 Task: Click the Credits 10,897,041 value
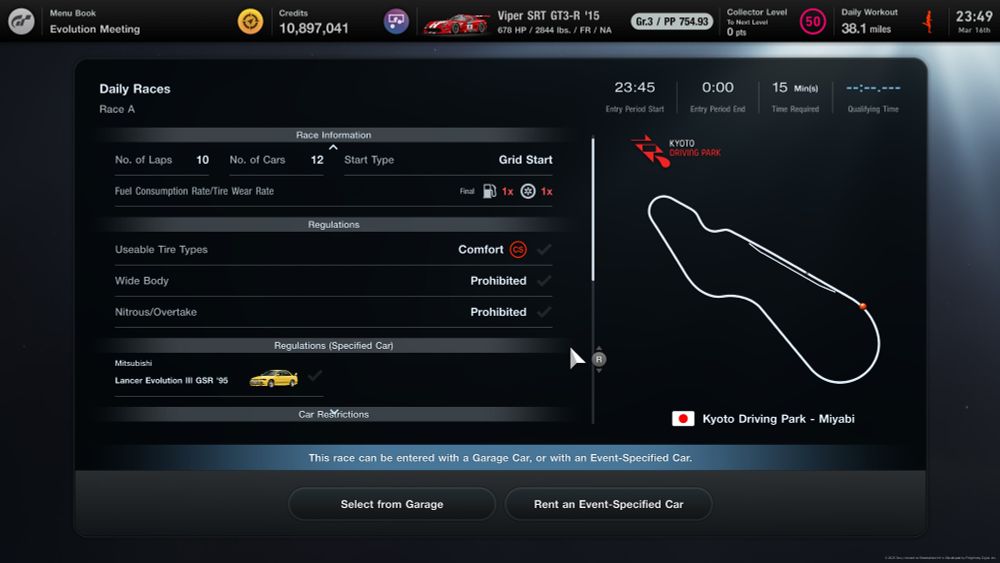click(314, 29)
